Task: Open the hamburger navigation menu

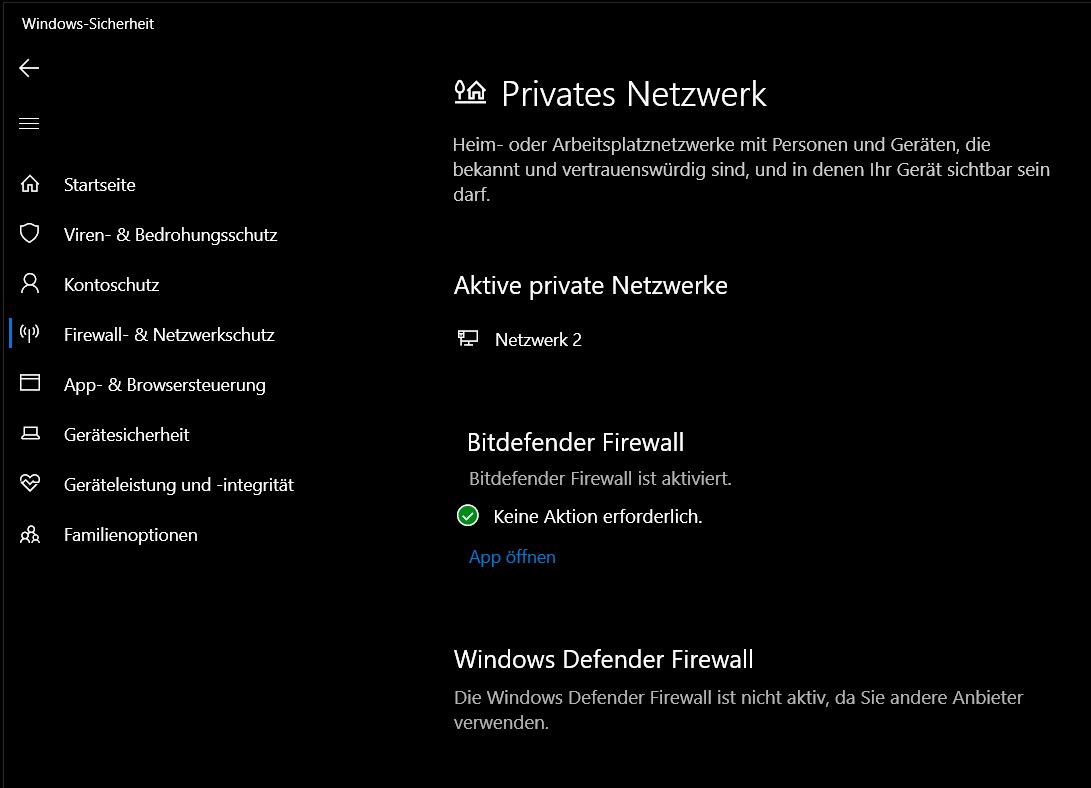Action: click(x=29, y=124)
